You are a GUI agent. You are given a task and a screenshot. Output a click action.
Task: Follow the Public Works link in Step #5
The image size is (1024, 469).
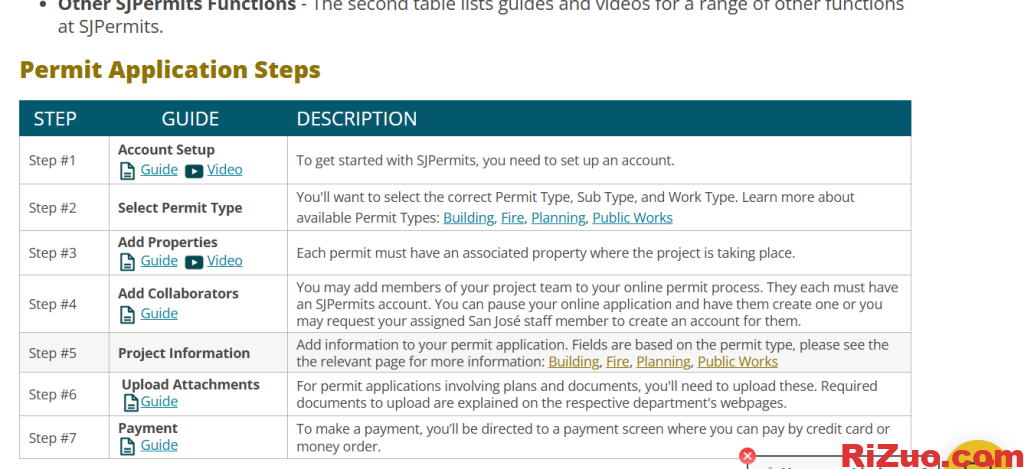pyautogui.click(x=737, y=362)
